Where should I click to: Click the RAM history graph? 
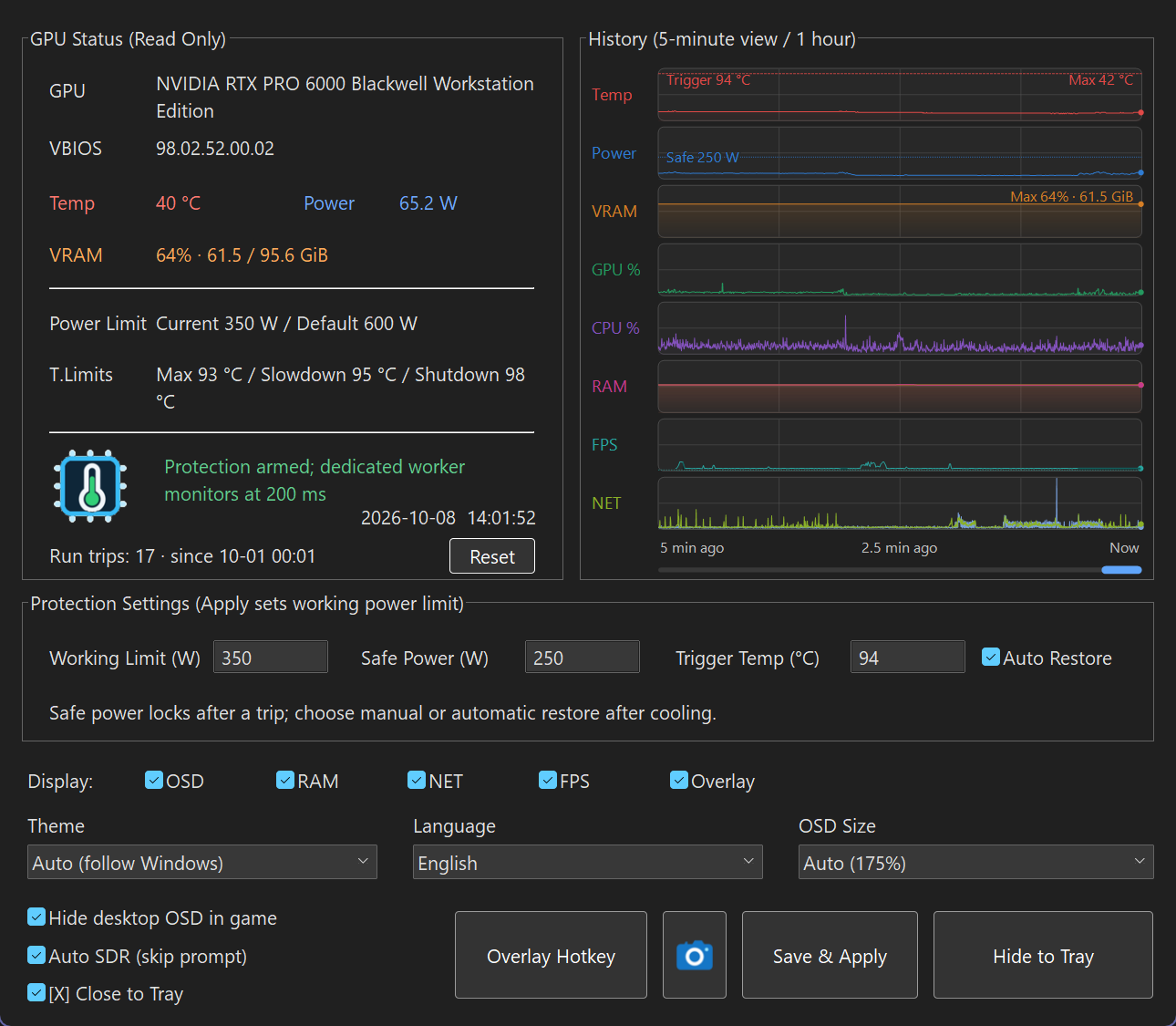[x=900, y=387]
